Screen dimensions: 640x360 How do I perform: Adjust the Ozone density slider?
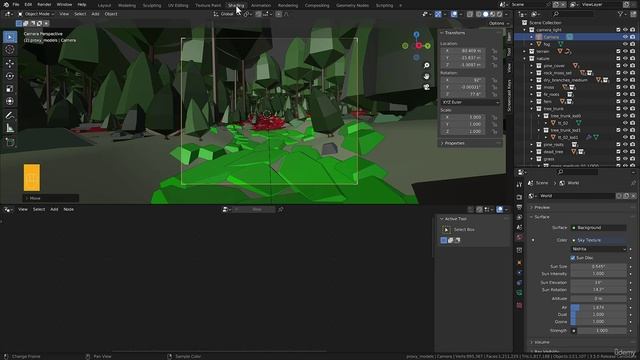pyautogui.click(x=598, y=322)
